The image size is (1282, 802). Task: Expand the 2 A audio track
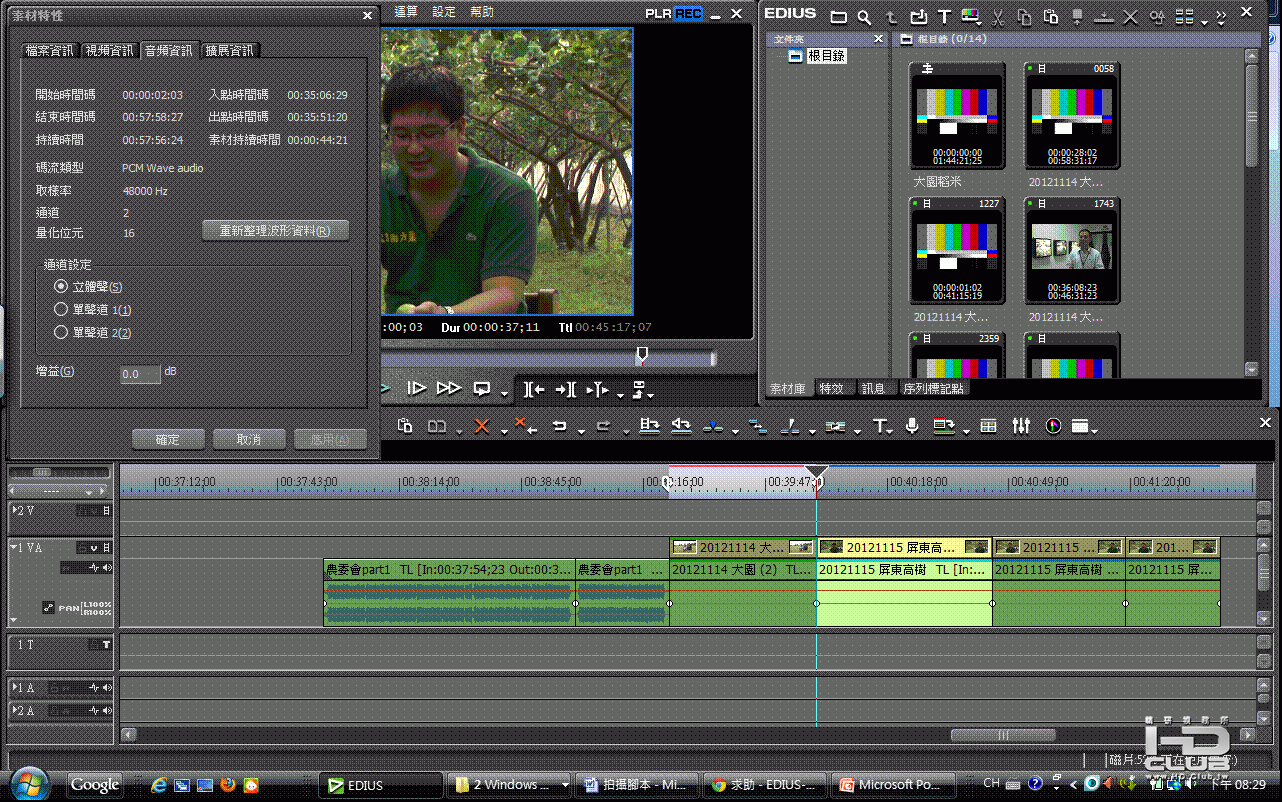tap(14, 711)
